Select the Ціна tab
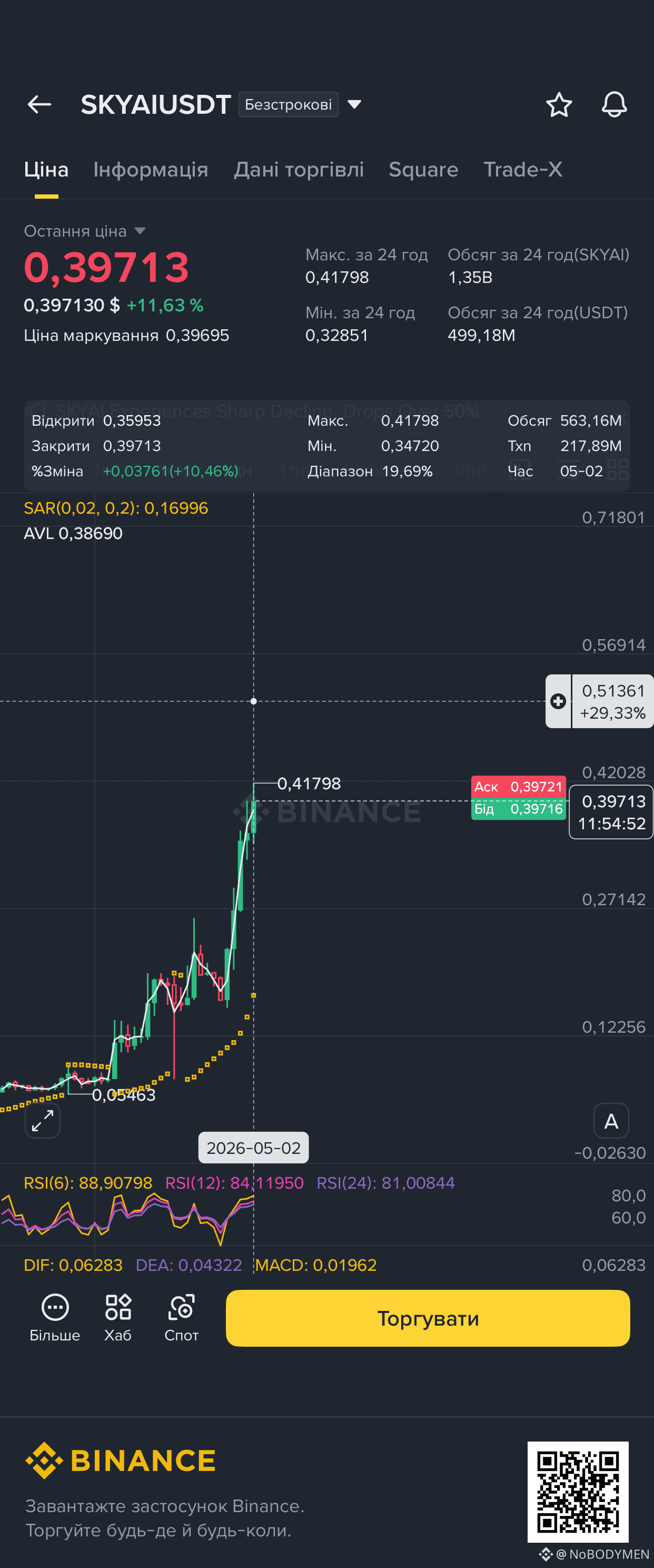Viewport: 654px width, 1568px height. [46, 170]
